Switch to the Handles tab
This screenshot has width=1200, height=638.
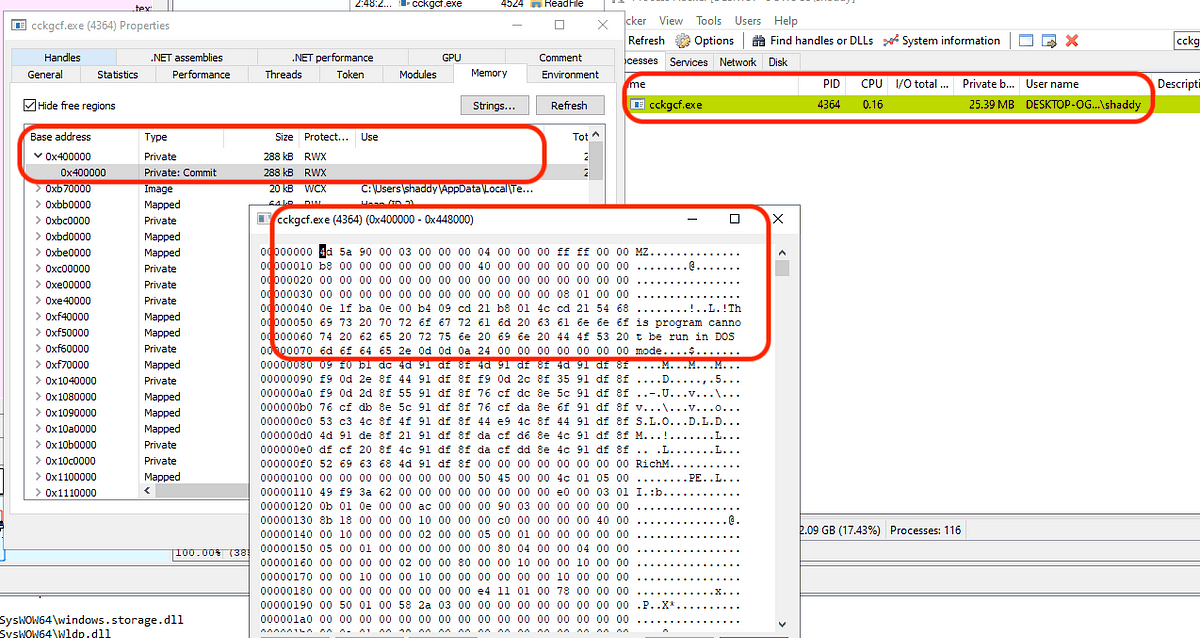(x=62, y=58)
